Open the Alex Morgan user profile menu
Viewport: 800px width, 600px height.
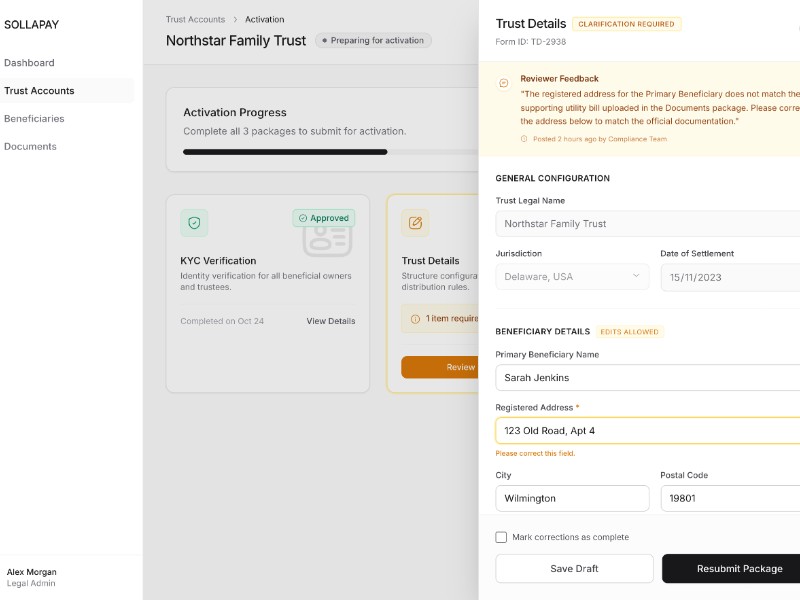32,577
